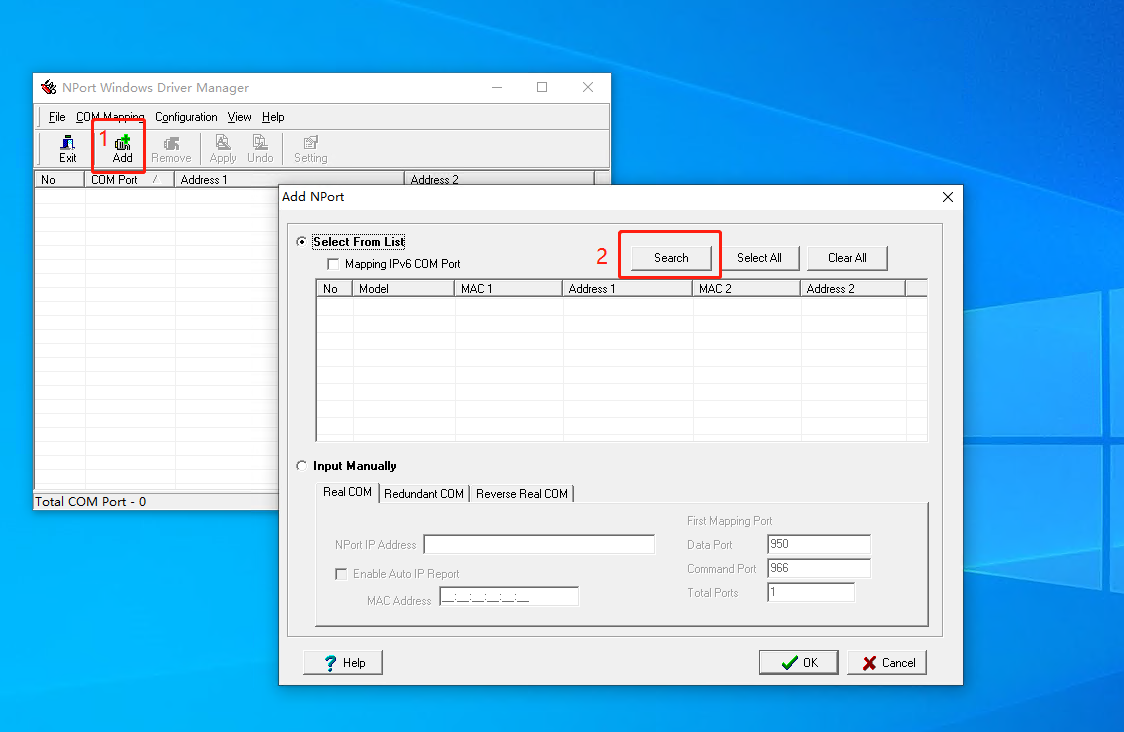Viewport: 1124px width, 732px height.
Task: Close the Add NPort dialog
Action: [x=948, y=197]
